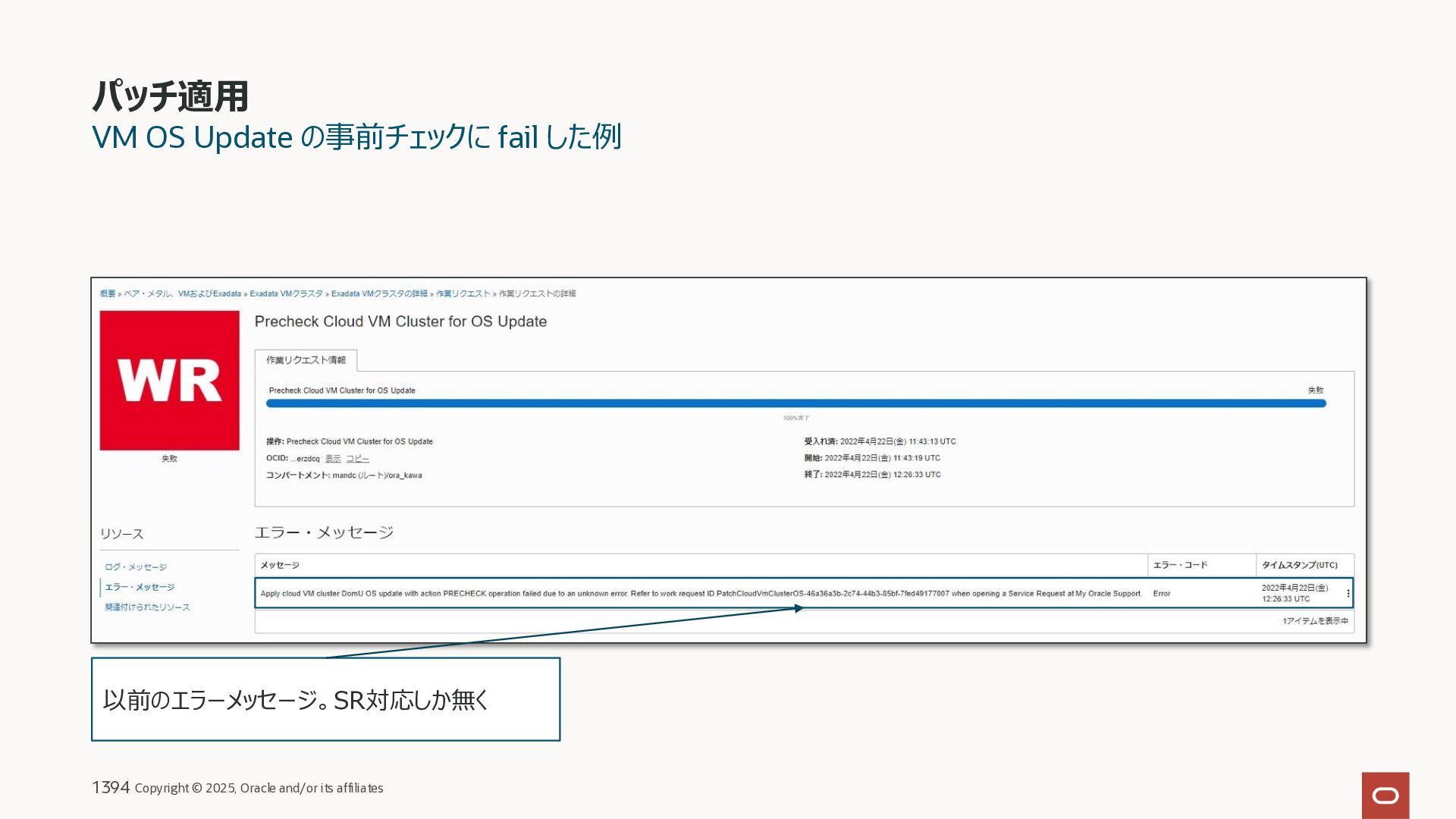Image resolution: width=1456 pixels, height=819 pixels.
Task: Click 表示 link next to OCID
Action: (x=333, y=459)
